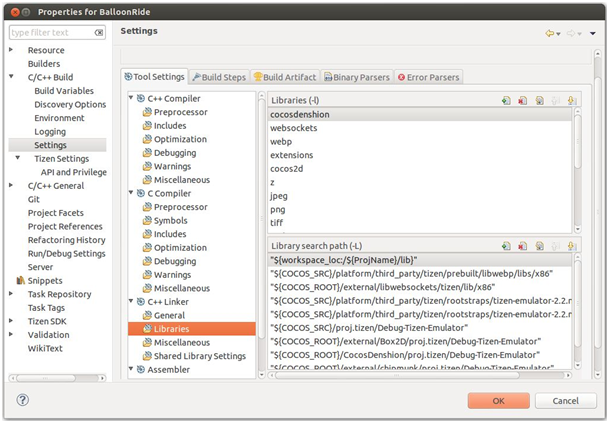Expand the Resource tree node
609x423 pixels.
[12, 50]
